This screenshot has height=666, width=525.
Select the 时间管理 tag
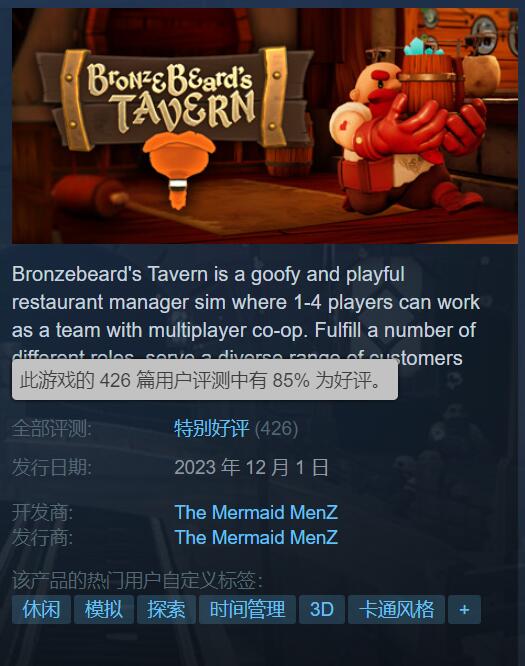click(247, 610)
